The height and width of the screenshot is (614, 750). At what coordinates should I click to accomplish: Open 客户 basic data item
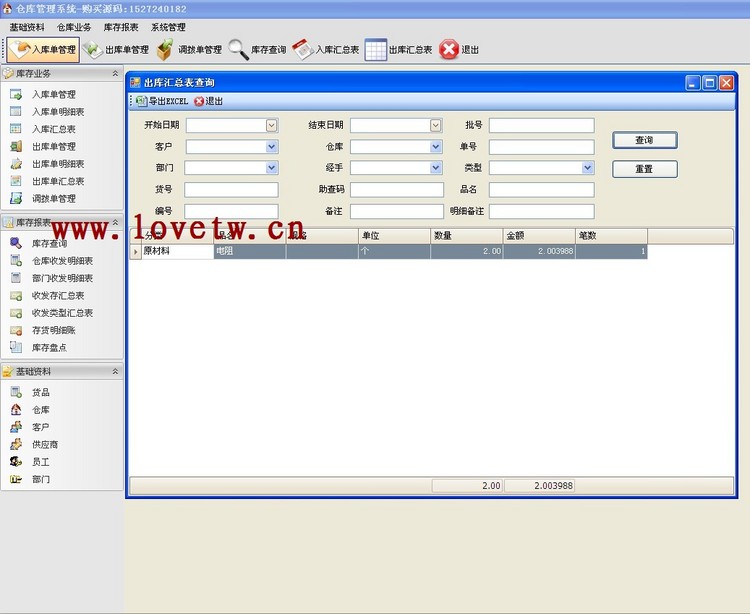click(x=41, y=427)
